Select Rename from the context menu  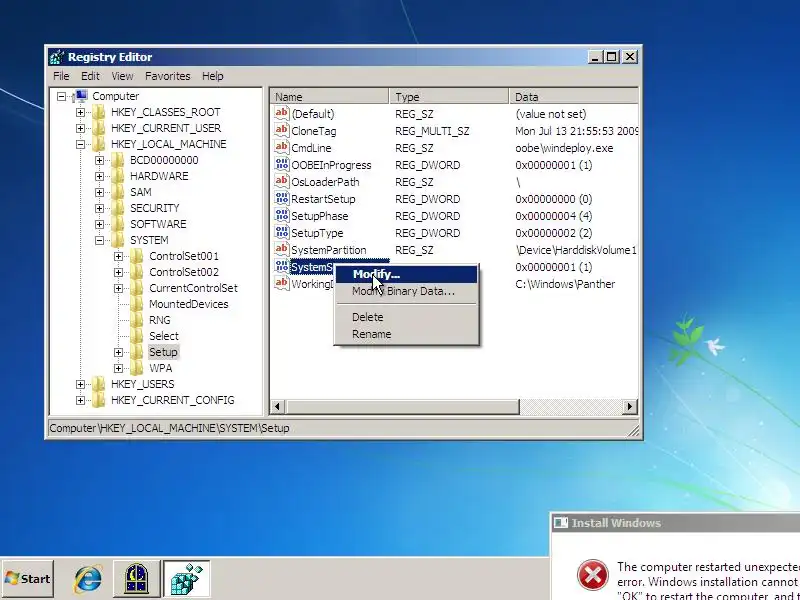(x=407, y=334)
